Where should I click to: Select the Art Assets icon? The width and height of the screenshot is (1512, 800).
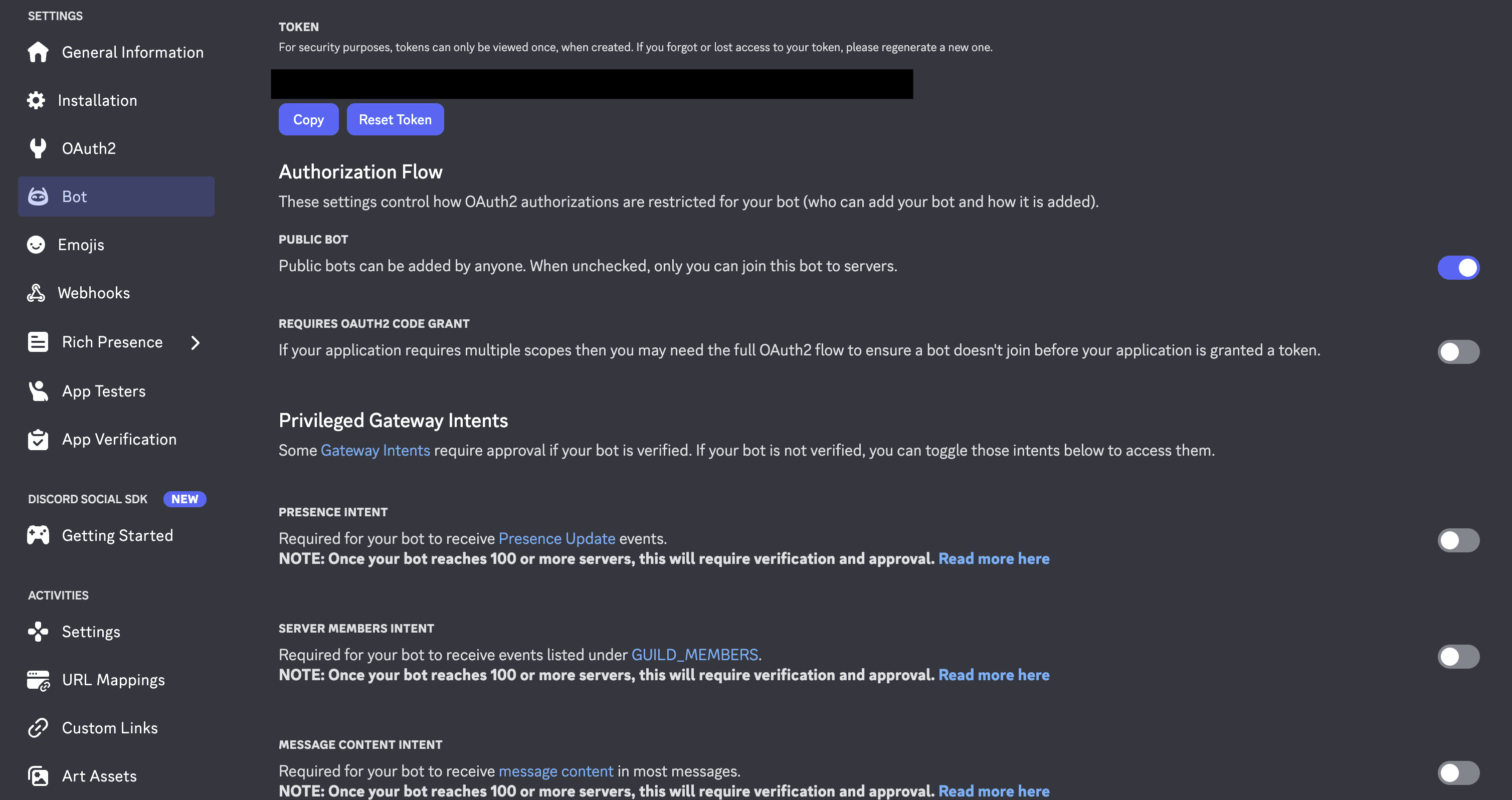pos(38,775)
